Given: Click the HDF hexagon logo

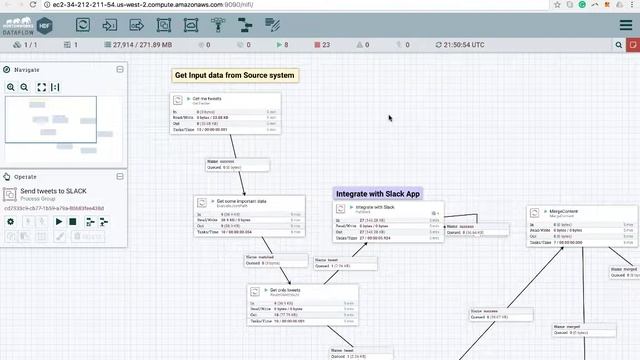Looking at the screenshot, I should [x=44, y=26].
